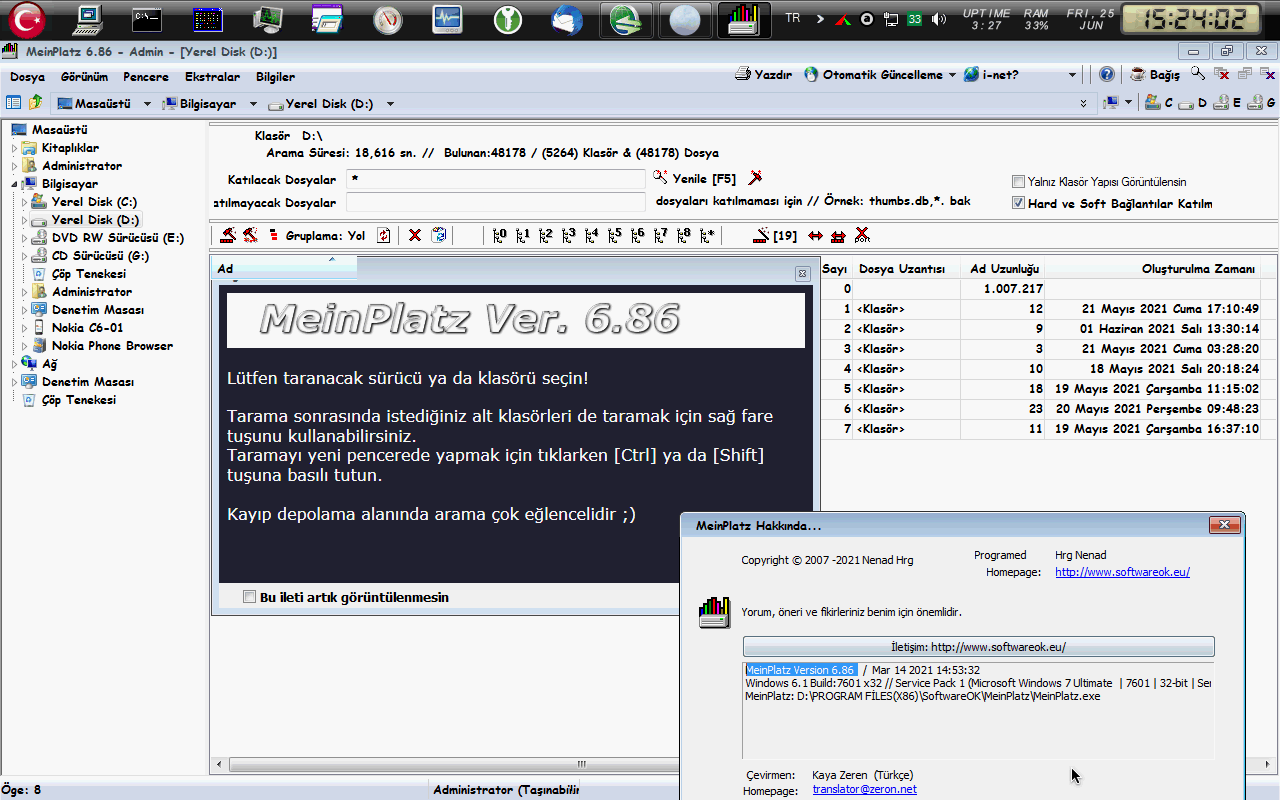Check Bu ileti artık görüntülenmesin
Screen dimensions: 1280x800
250,597
